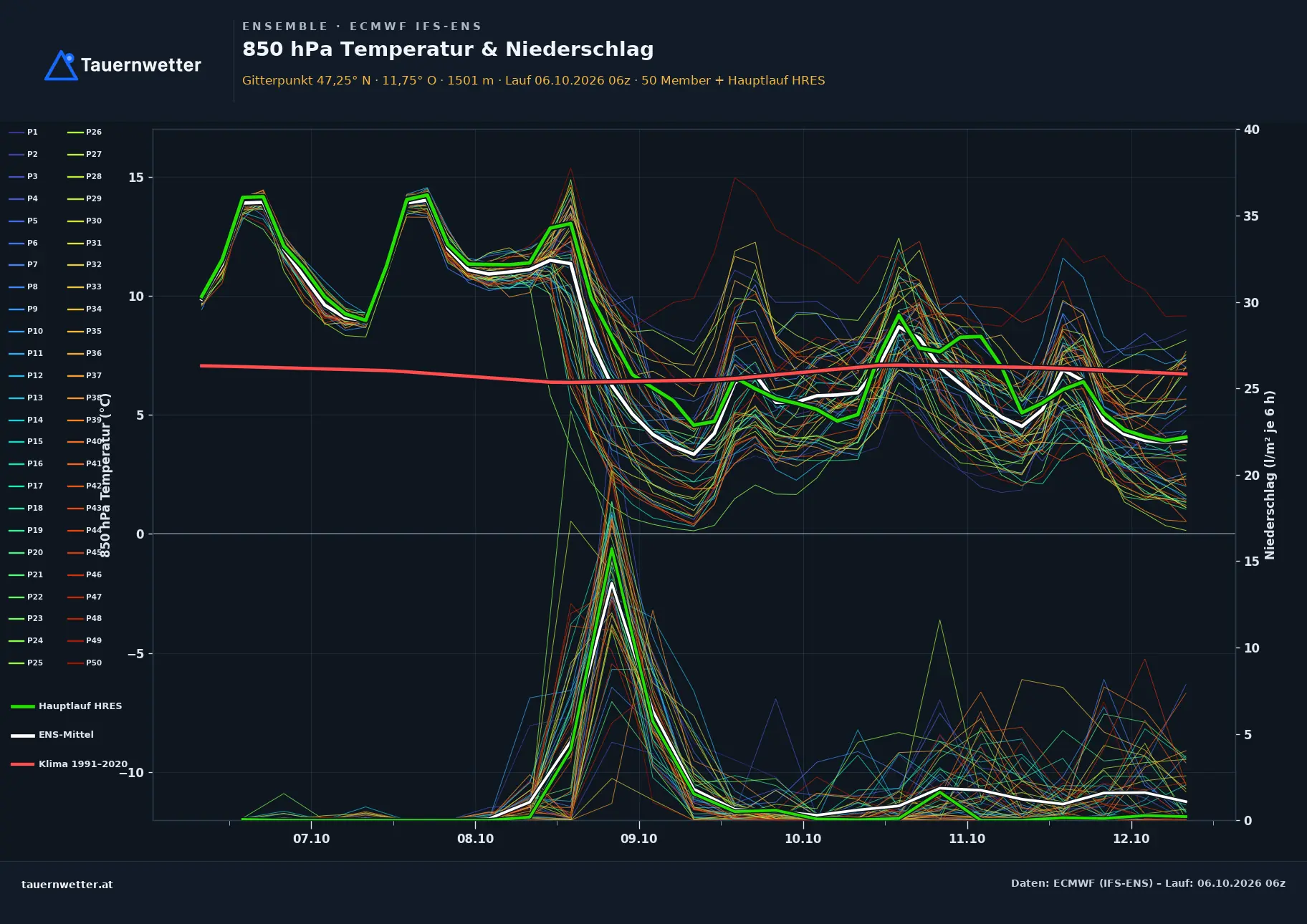
Task: Click the 40 precipitation axis tick label
Action: click(1251, 130)
